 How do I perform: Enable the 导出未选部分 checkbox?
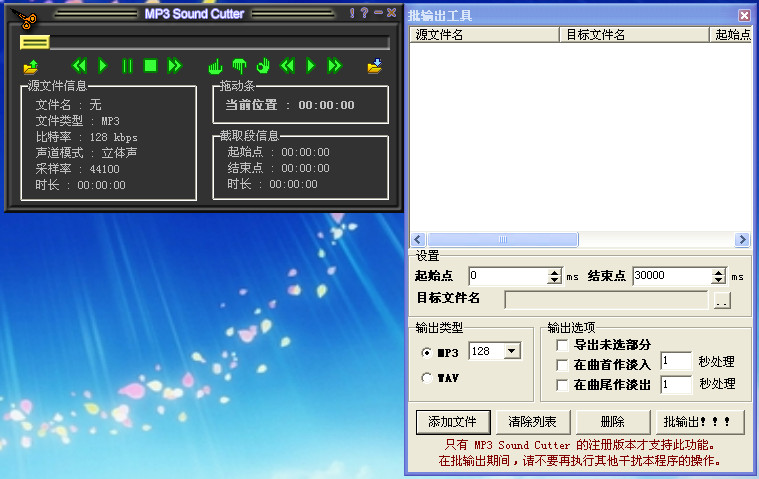point(562,345)
